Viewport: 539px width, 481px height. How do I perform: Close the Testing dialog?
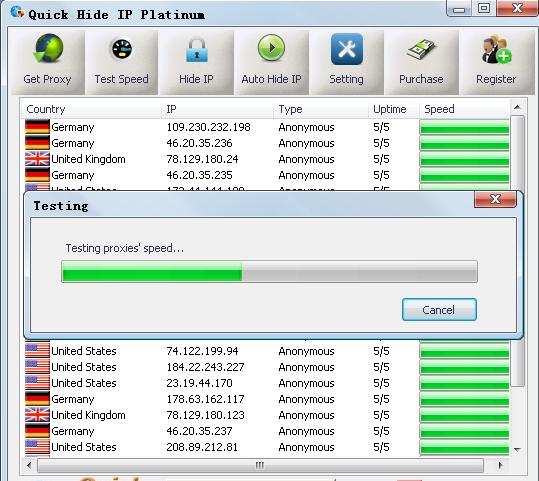(x=495, y=199)
